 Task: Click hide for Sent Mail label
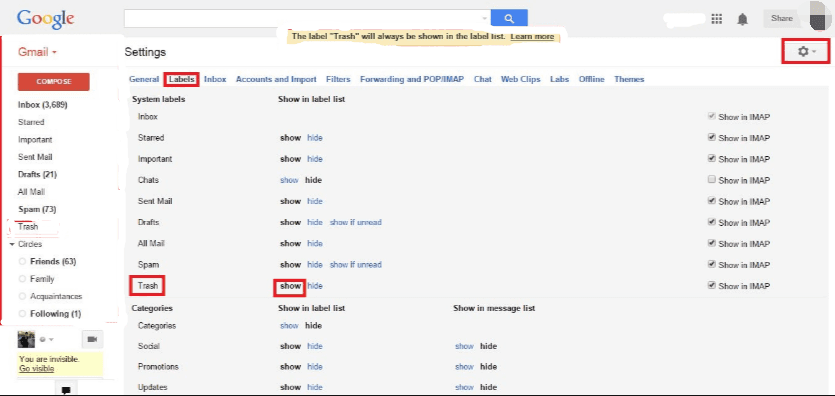[315, 201]
